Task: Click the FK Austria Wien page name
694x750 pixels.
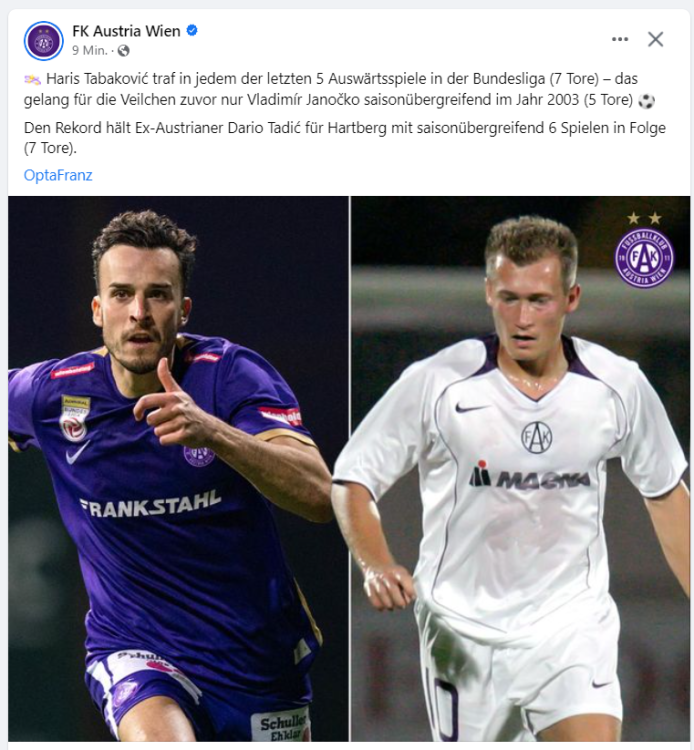Action: pyautogui.click(x=126, y=31)
